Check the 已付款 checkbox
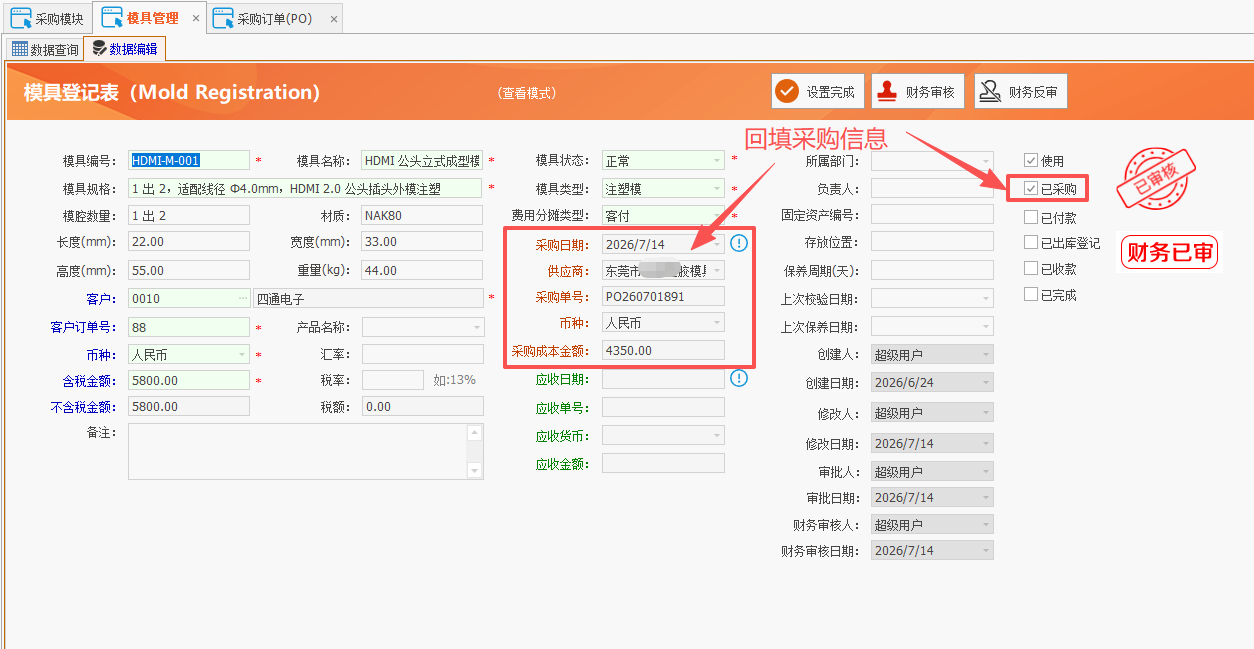The width and height of the screenshot is (1254, 649). click(1031, 217)
